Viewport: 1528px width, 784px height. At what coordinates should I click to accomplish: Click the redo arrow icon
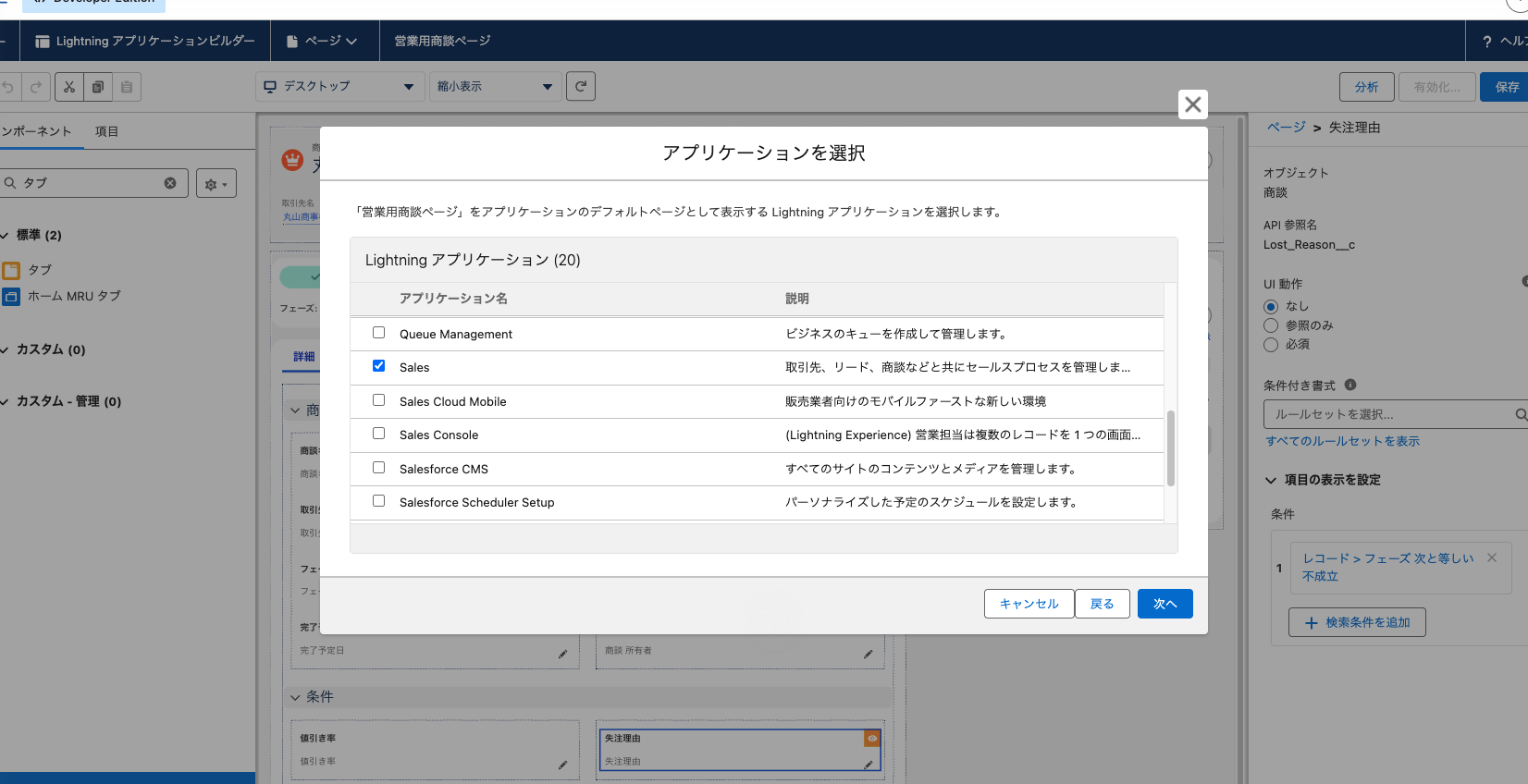pyautogui.click(x=36, y=87)
